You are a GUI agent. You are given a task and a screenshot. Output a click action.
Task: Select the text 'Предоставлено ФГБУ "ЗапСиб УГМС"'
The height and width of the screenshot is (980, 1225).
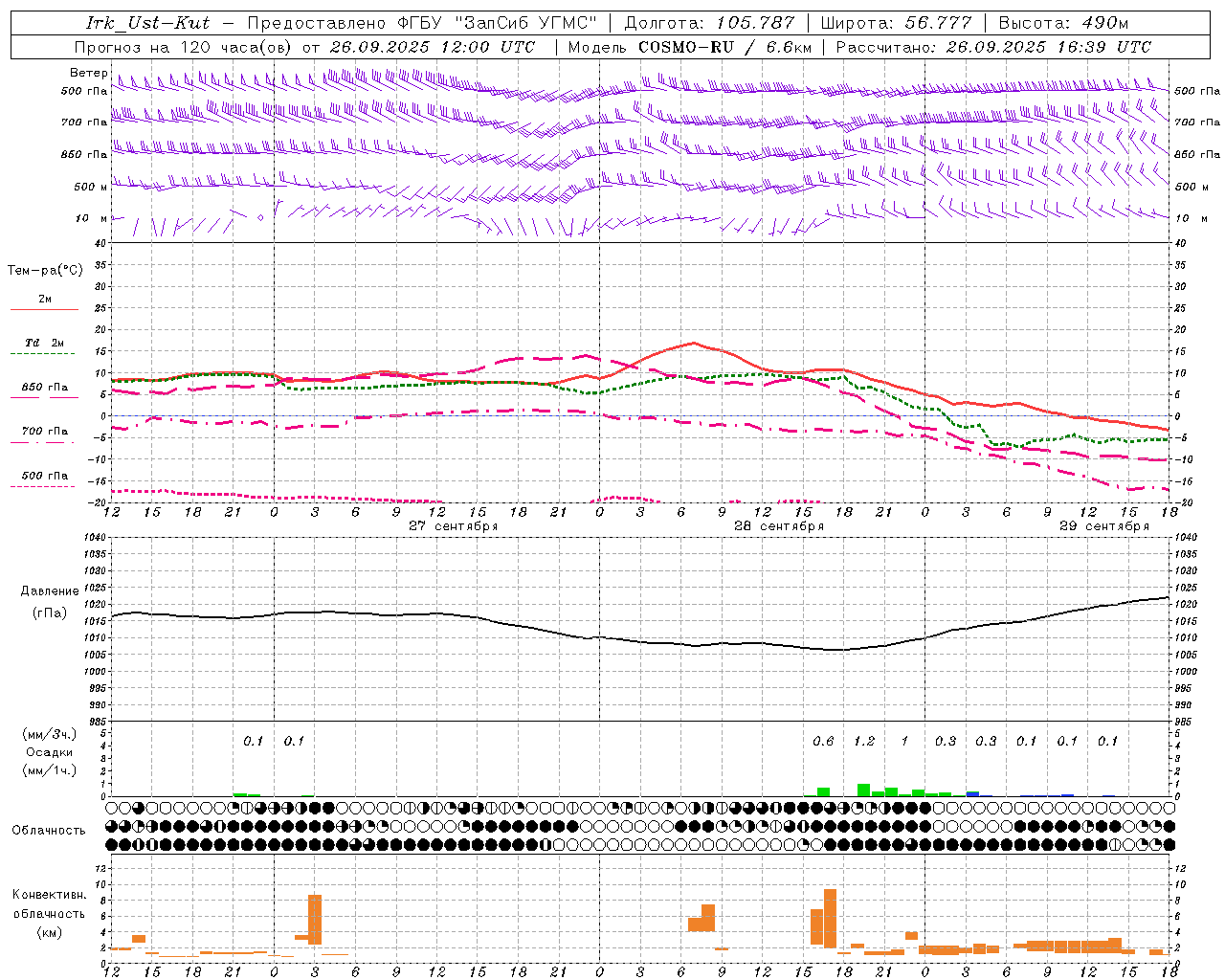[422, 23]
